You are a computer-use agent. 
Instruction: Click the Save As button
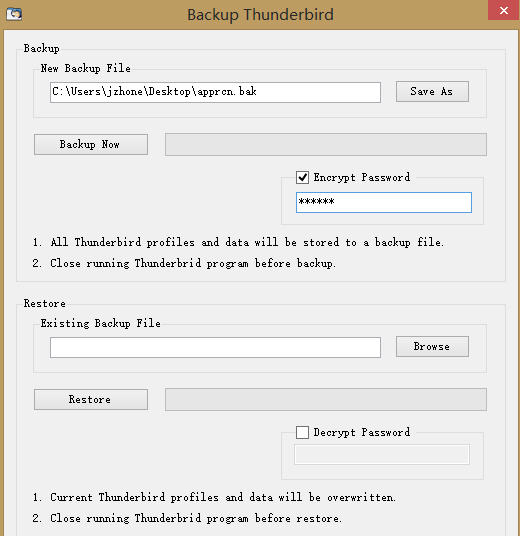point(432,92)
